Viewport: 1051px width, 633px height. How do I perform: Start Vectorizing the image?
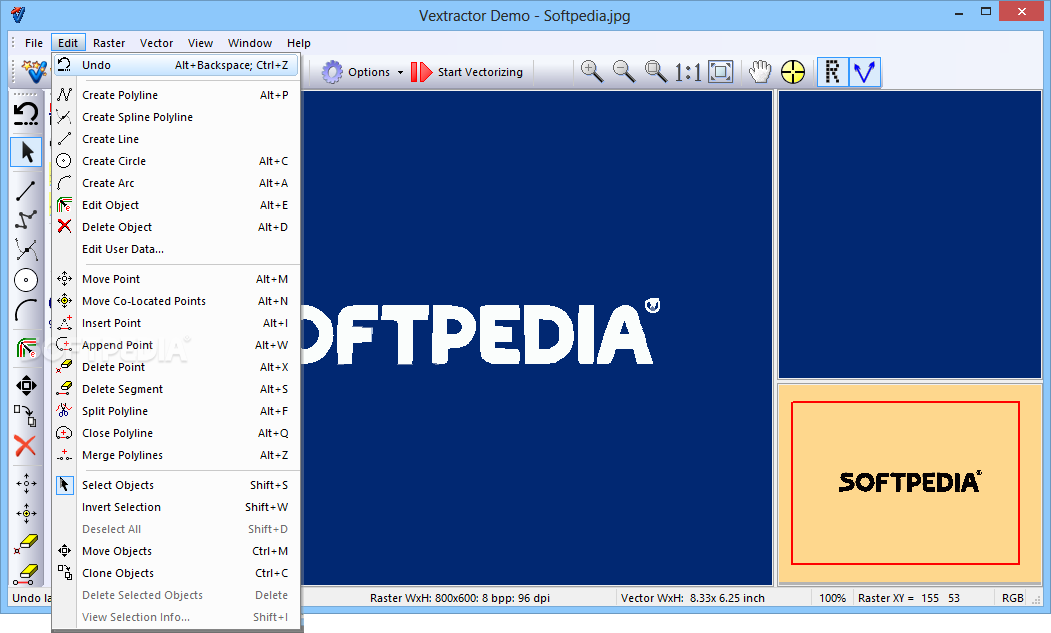coord(467,72)
